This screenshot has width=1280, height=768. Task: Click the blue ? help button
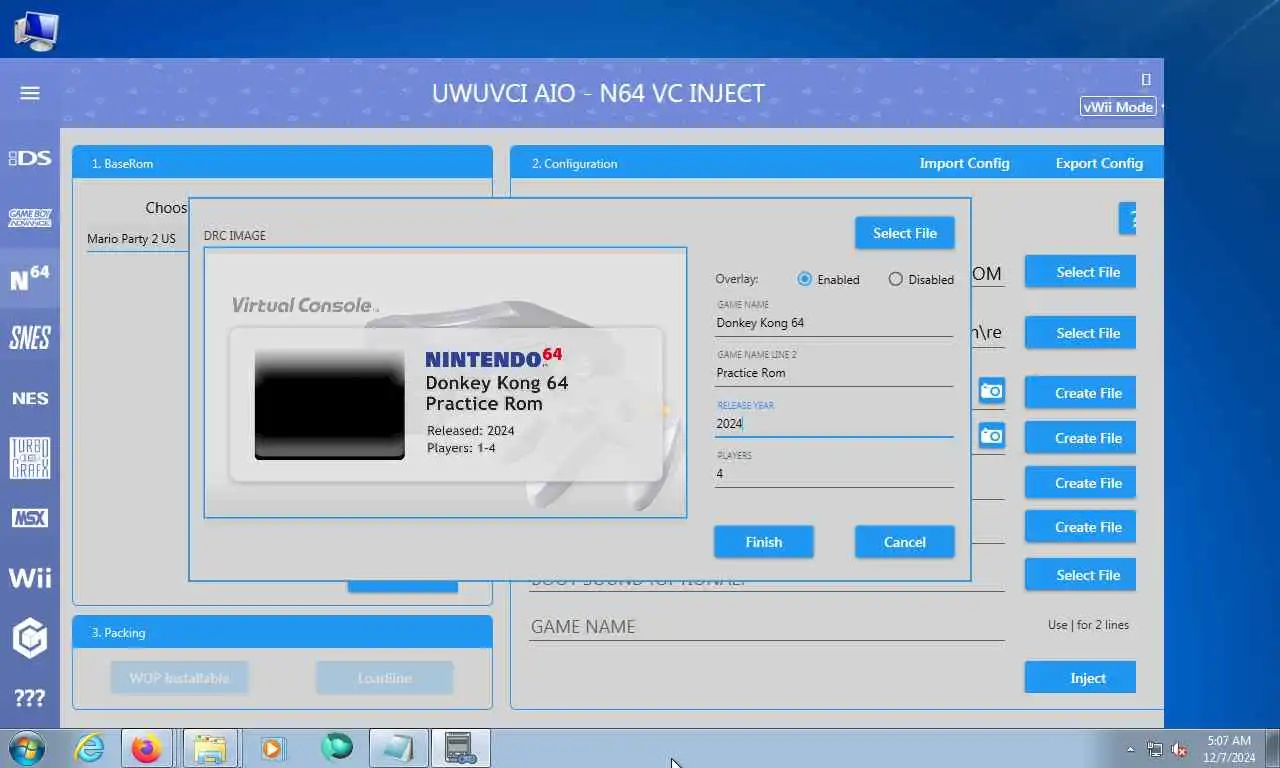tap(1128, 219)
